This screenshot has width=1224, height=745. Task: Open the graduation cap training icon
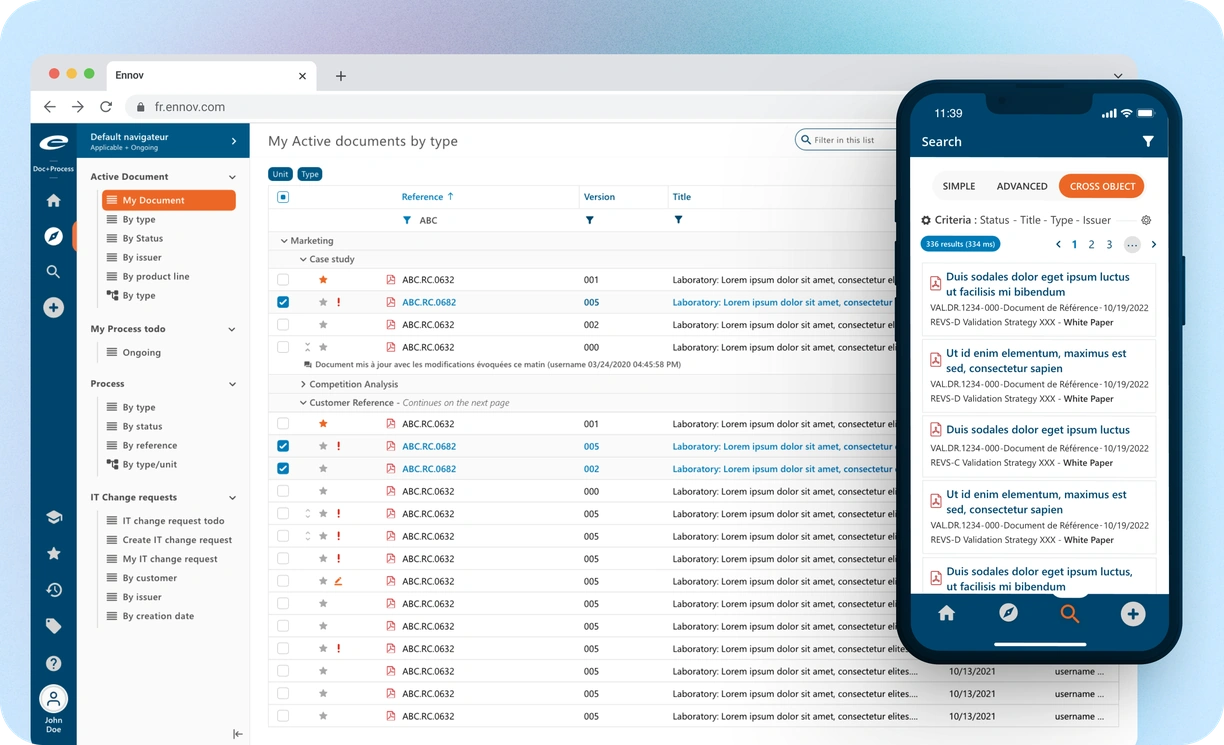(x=54, y=517)
